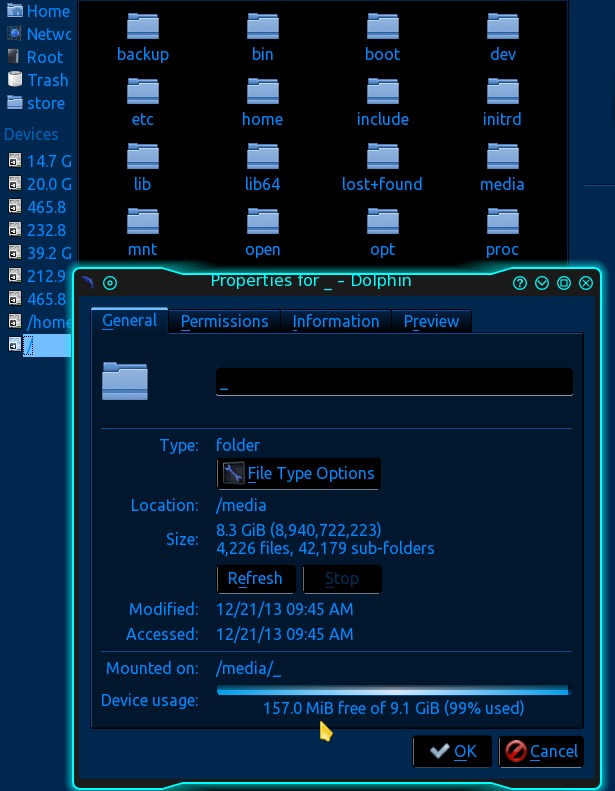Select the 39.2 G device
Viewport: 615px width, 791px height.
(x=39, y=253)
